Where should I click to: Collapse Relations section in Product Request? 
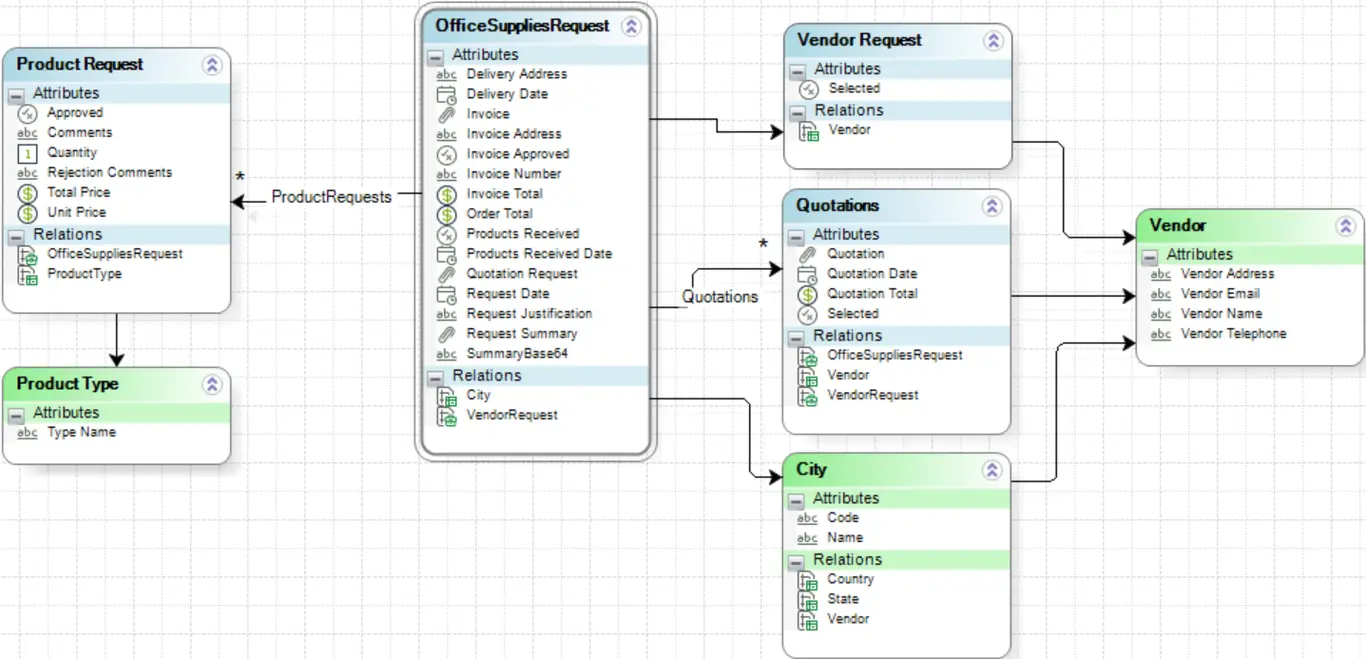pos(17,236)
